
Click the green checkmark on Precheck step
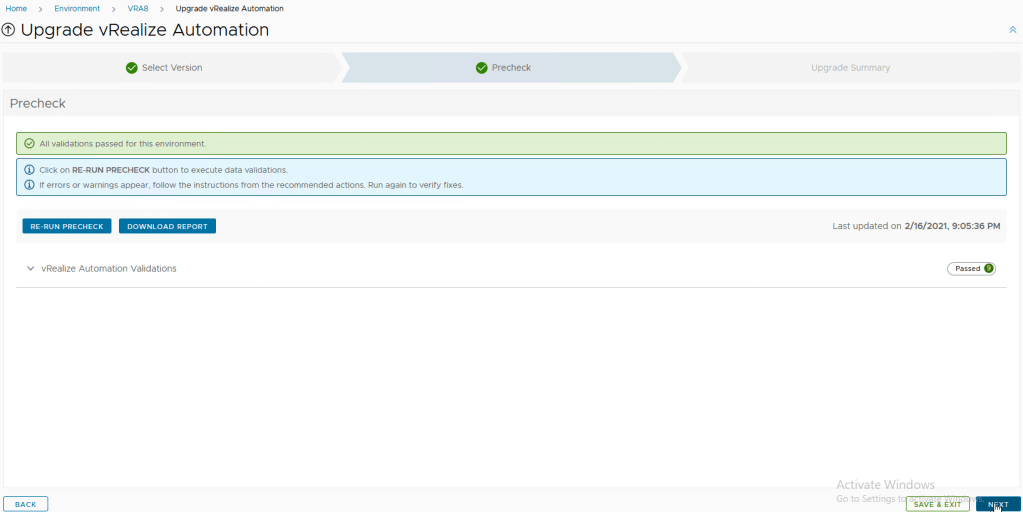tap(482, 68)
